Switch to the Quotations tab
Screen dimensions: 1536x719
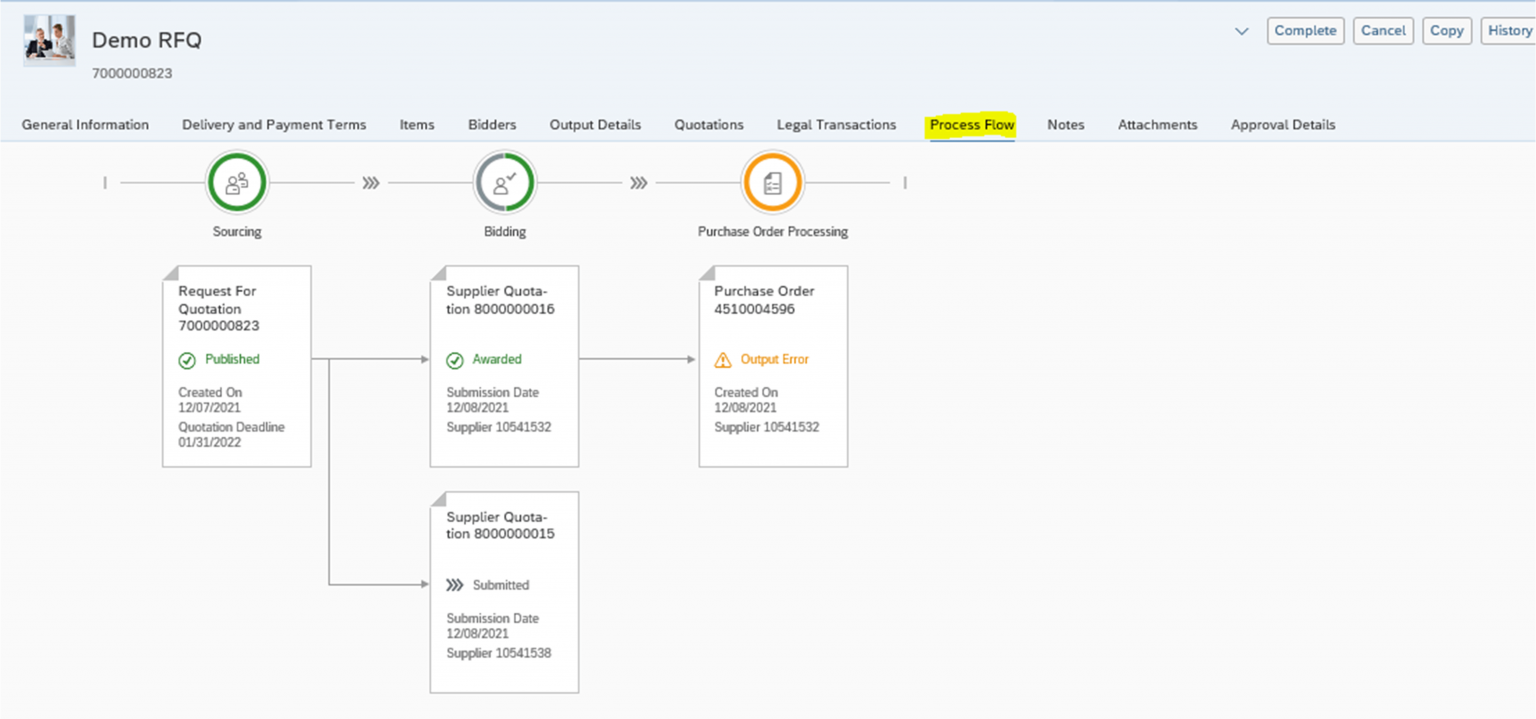point(708,124)
